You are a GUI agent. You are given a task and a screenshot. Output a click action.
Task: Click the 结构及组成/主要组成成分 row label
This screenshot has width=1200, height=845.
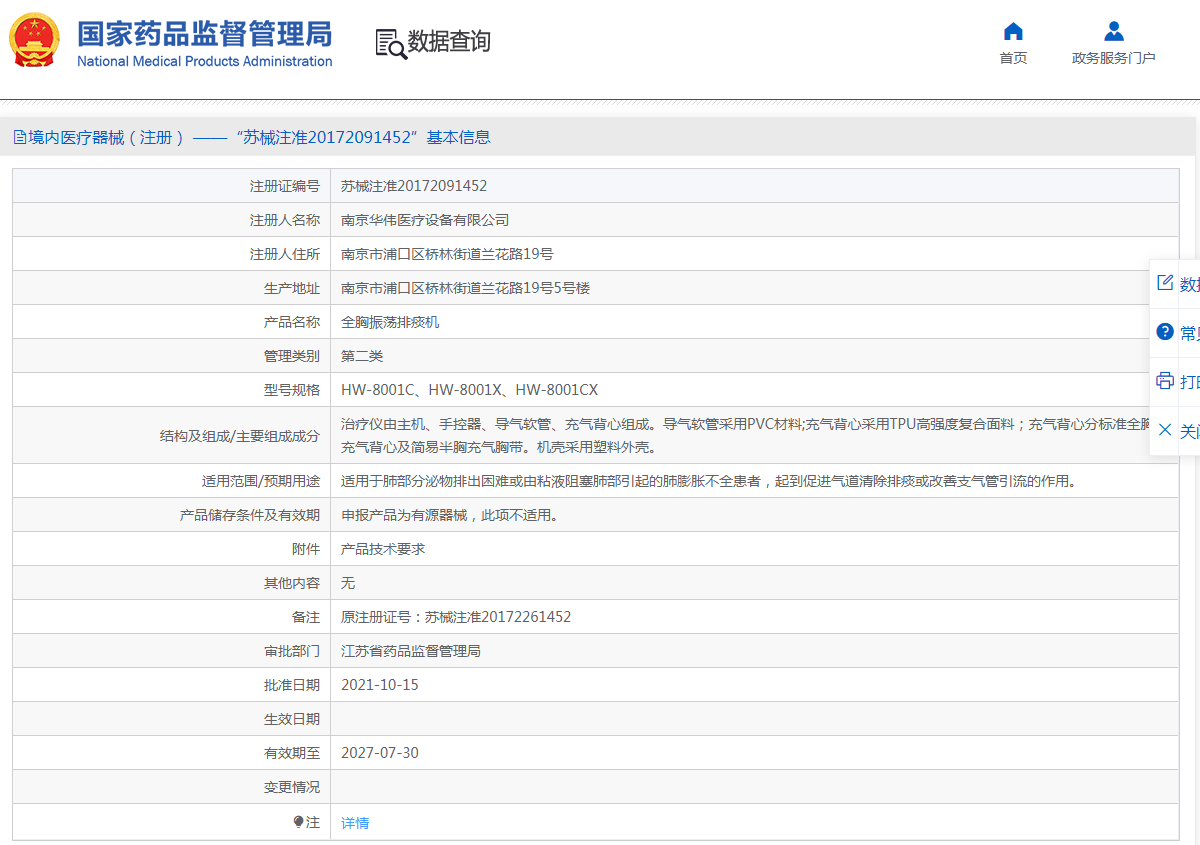pos(240,436)
